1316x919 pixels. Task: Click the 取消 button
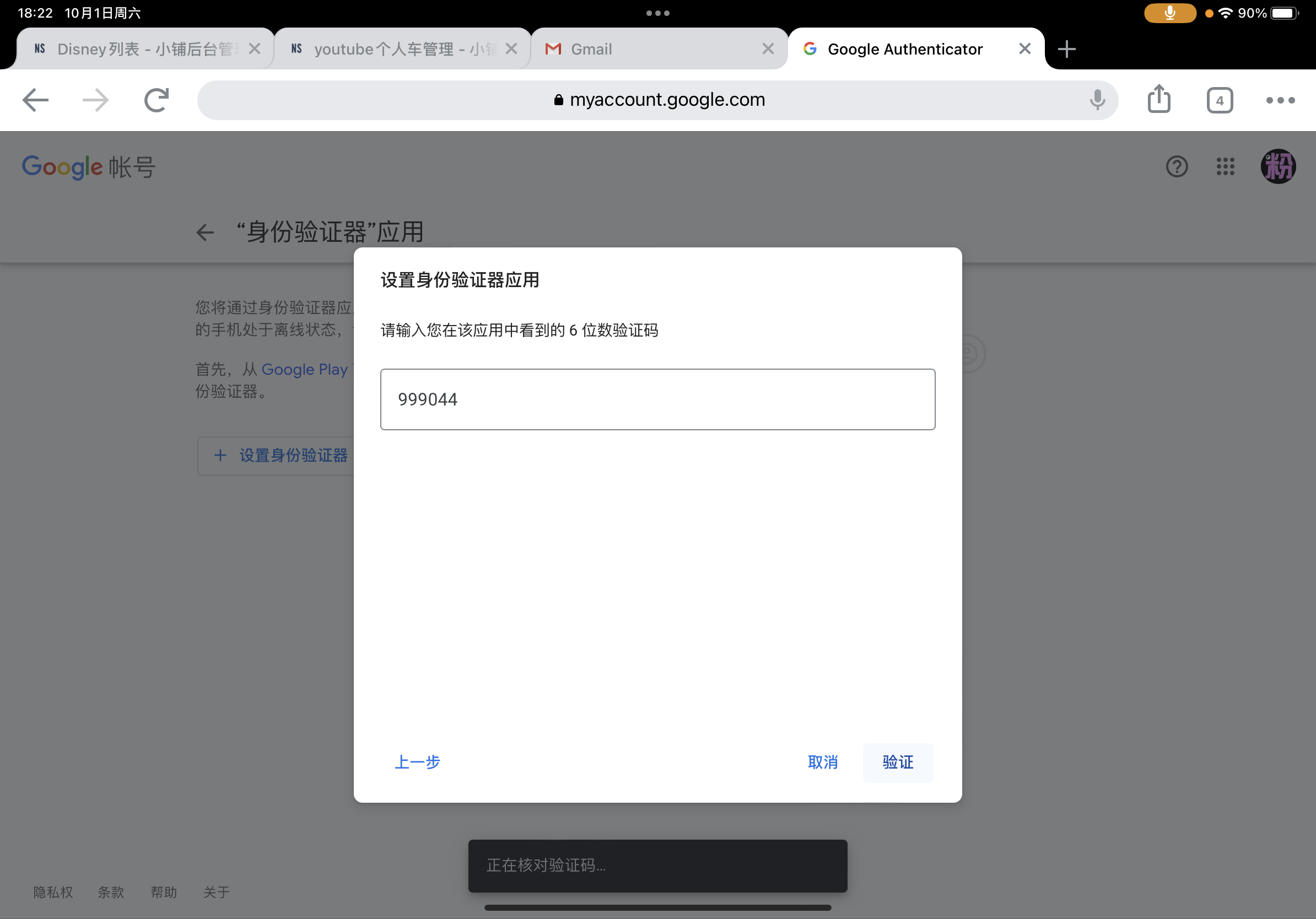pyautogui.click(x=822, y=762)
